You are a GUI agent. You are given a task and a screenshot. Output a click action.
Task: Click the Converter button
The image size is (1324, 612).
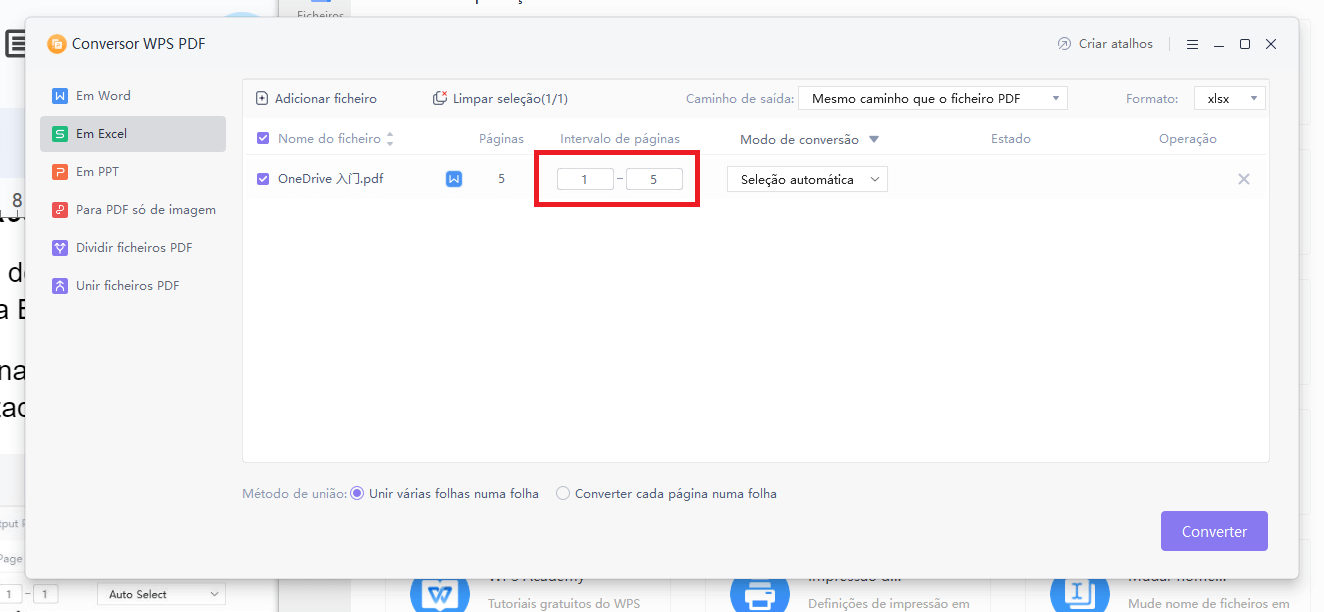pos(1213,531)
